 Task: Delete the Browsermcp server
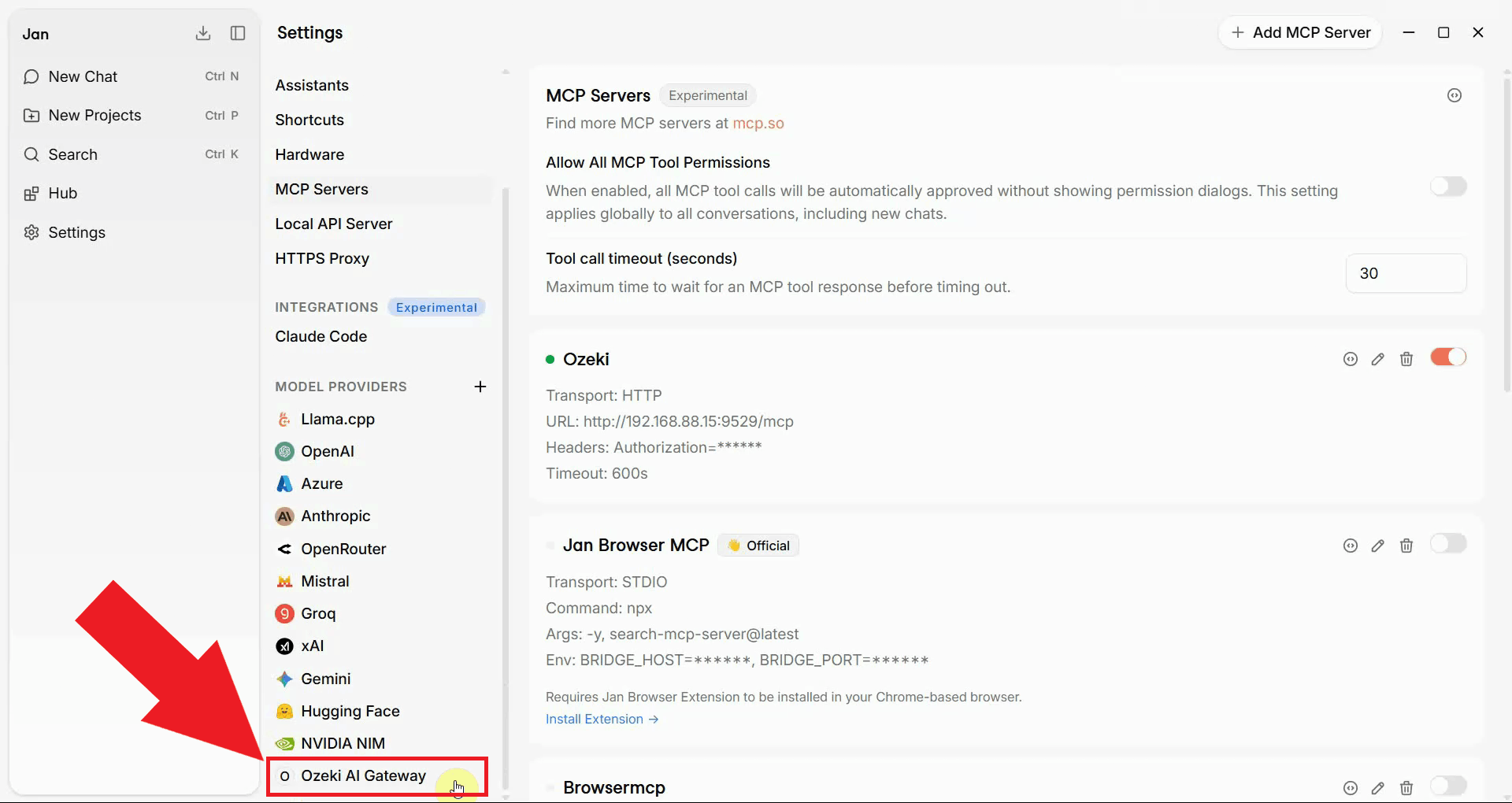tap(1406, 788)
